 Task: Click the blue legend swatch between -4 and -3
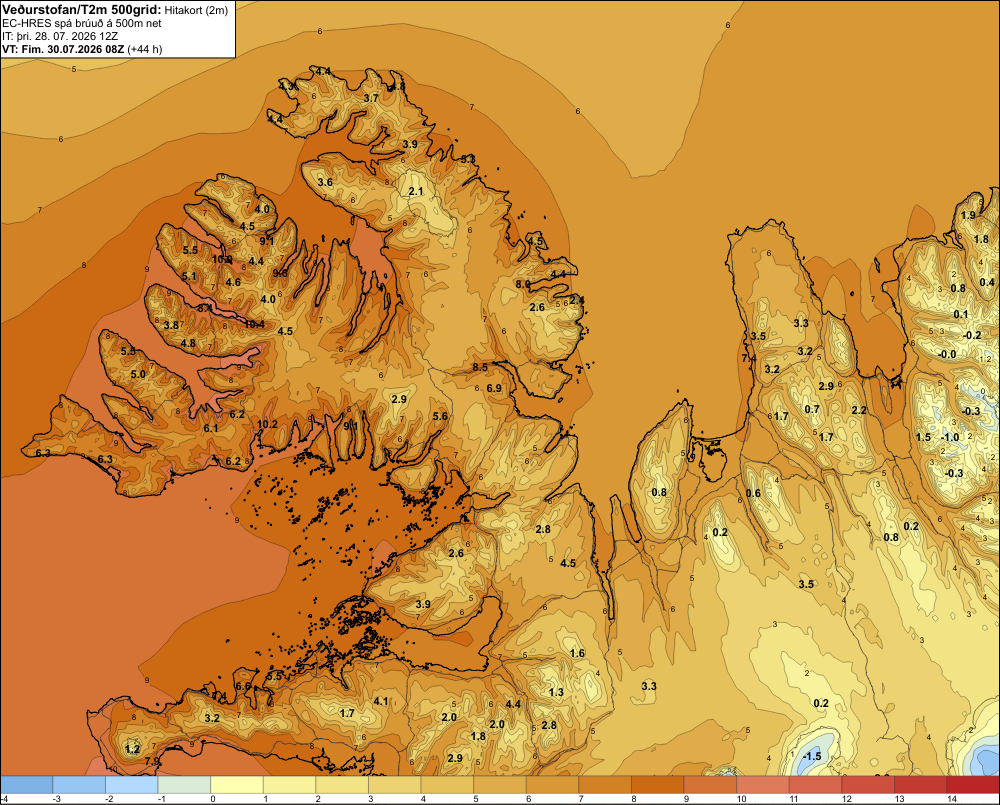pos(27,785)
